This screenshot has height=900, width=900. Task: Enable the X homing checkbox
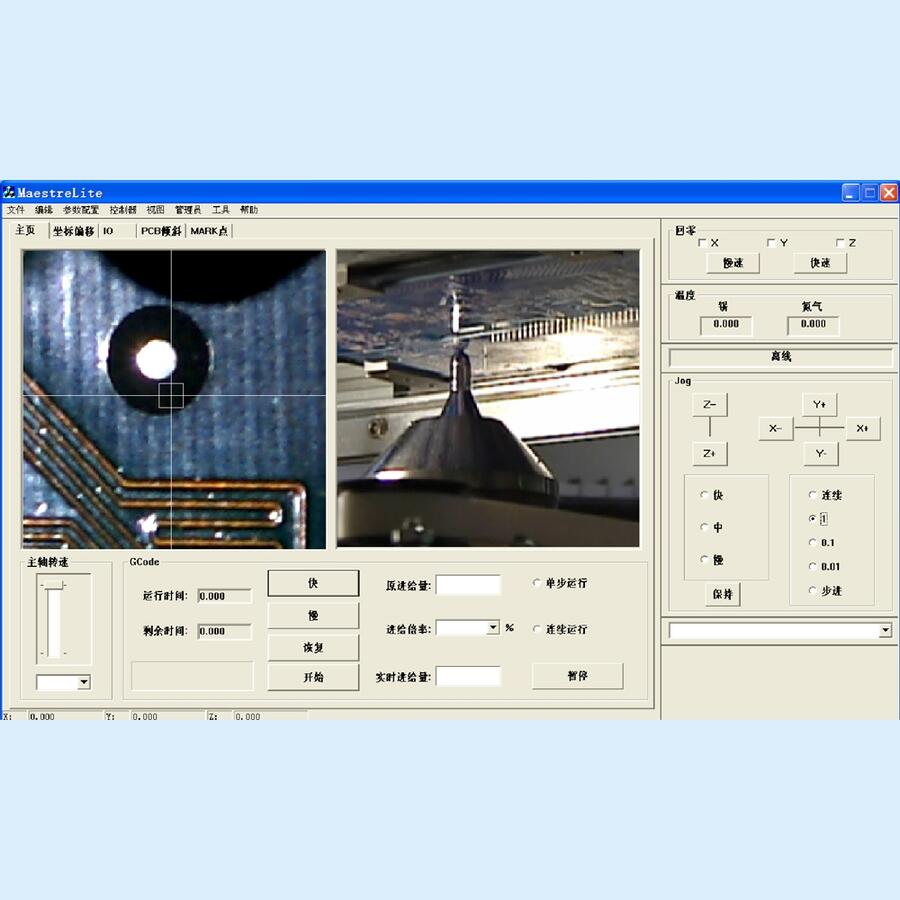[703, 243]
